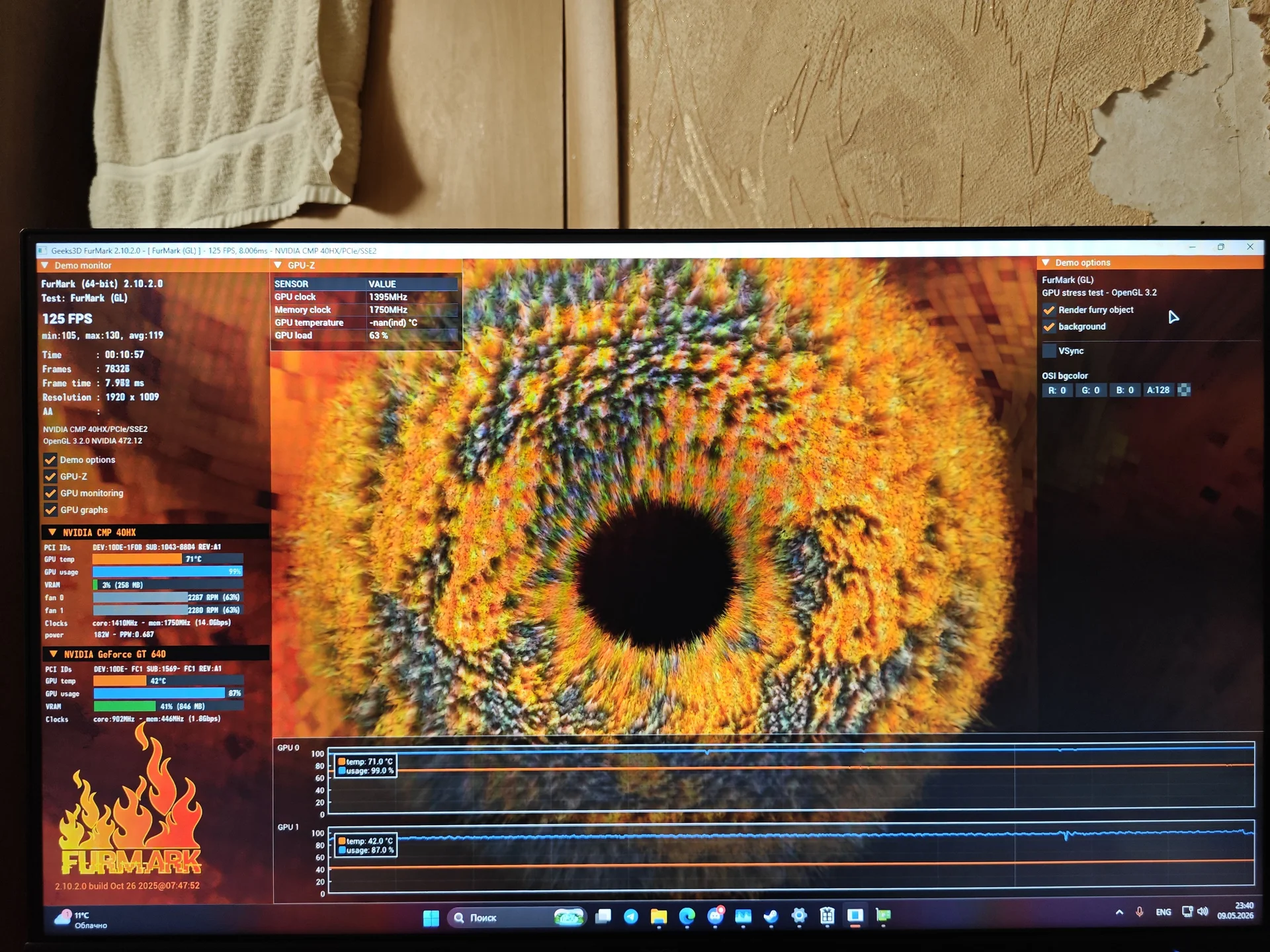Open Steam from the taskbar

[x=771, y=916]
